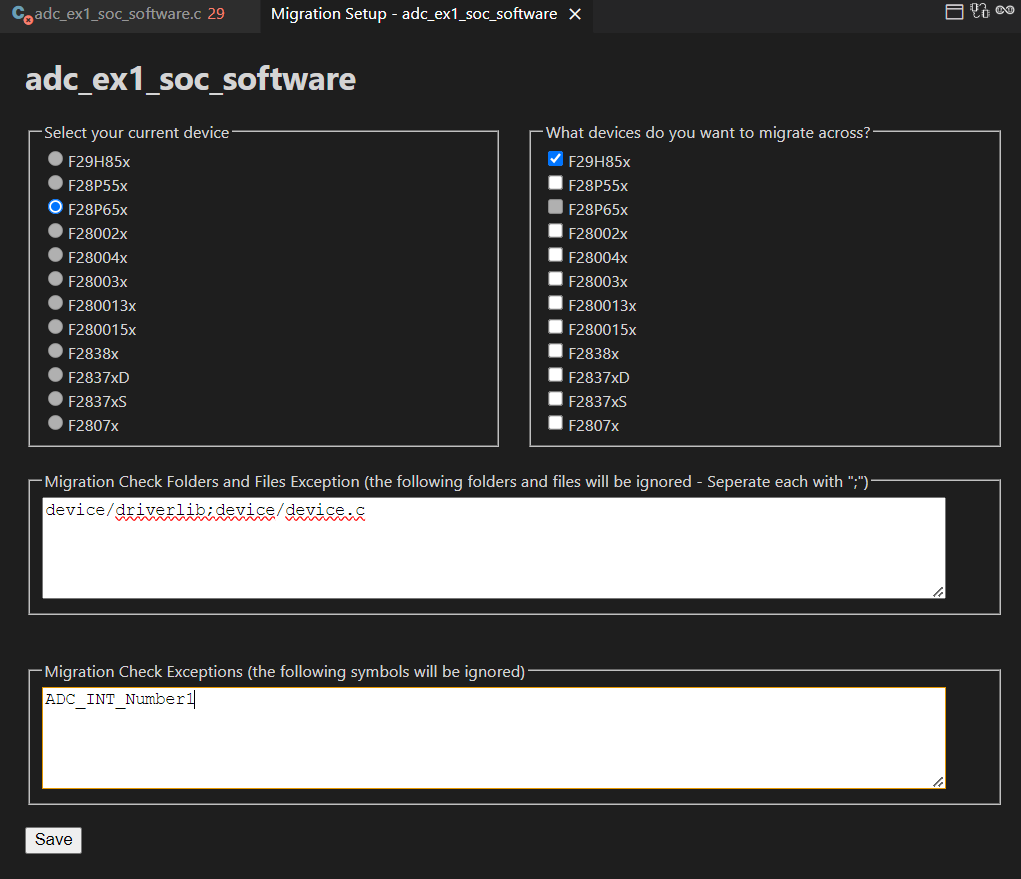
Task: Click the chip migration icon in the top bar
Action: (980, 12)
